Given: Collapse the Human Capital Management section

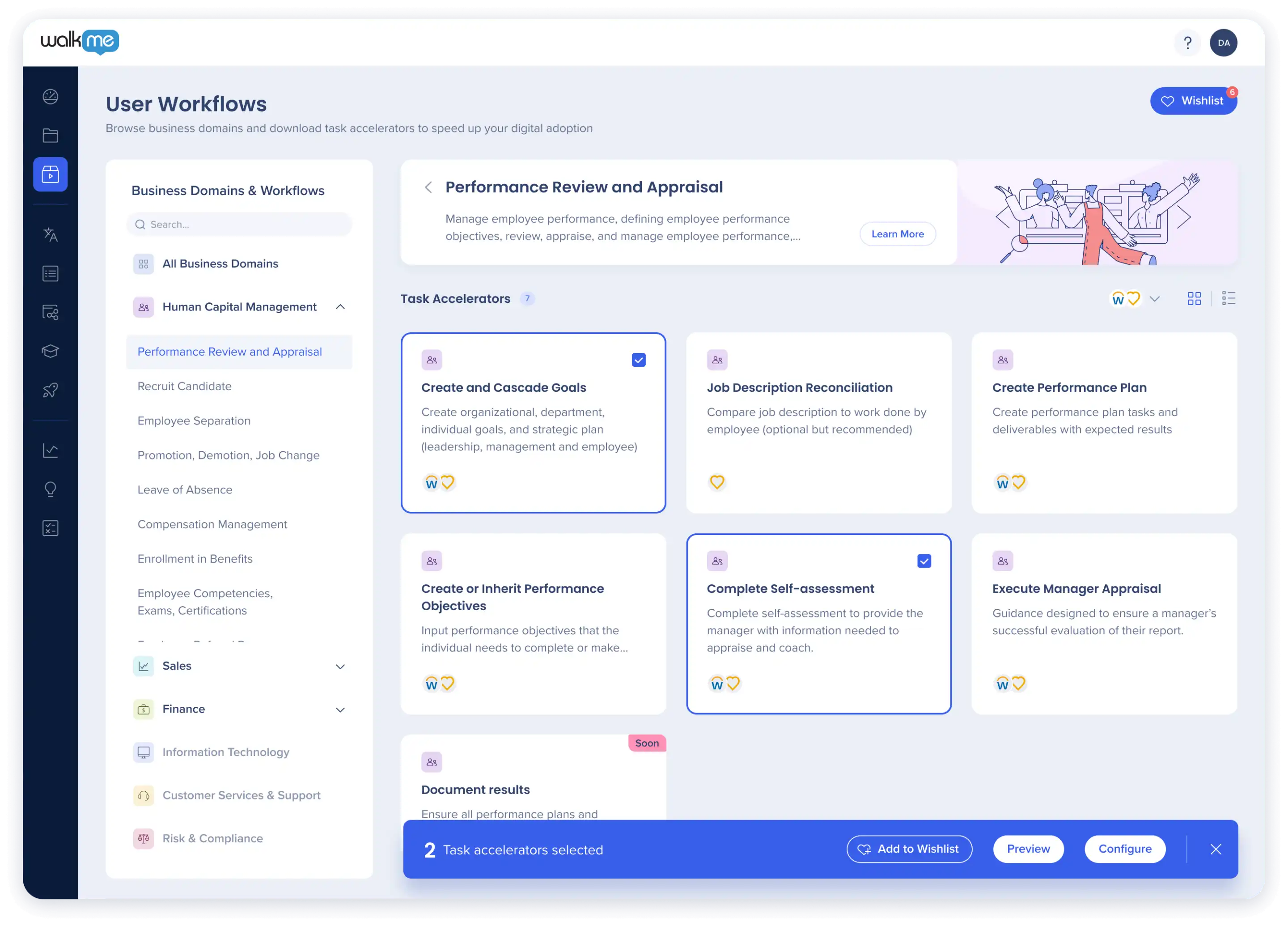Looking at the screenshot, I should 340,307.
